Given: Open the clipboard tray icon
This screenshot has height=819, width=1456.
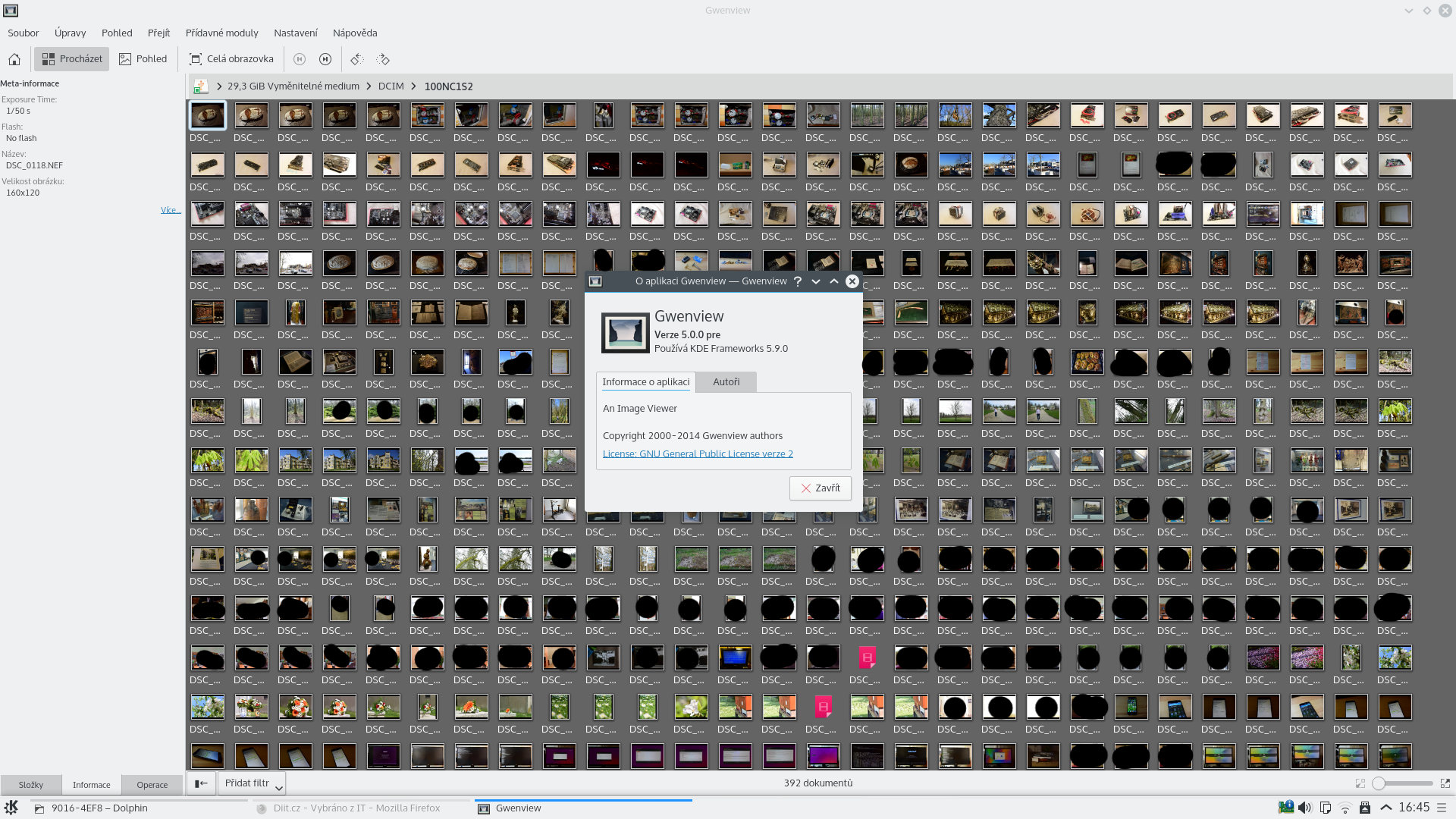Looking at the screenshot, I should [x=1325, y=808].
